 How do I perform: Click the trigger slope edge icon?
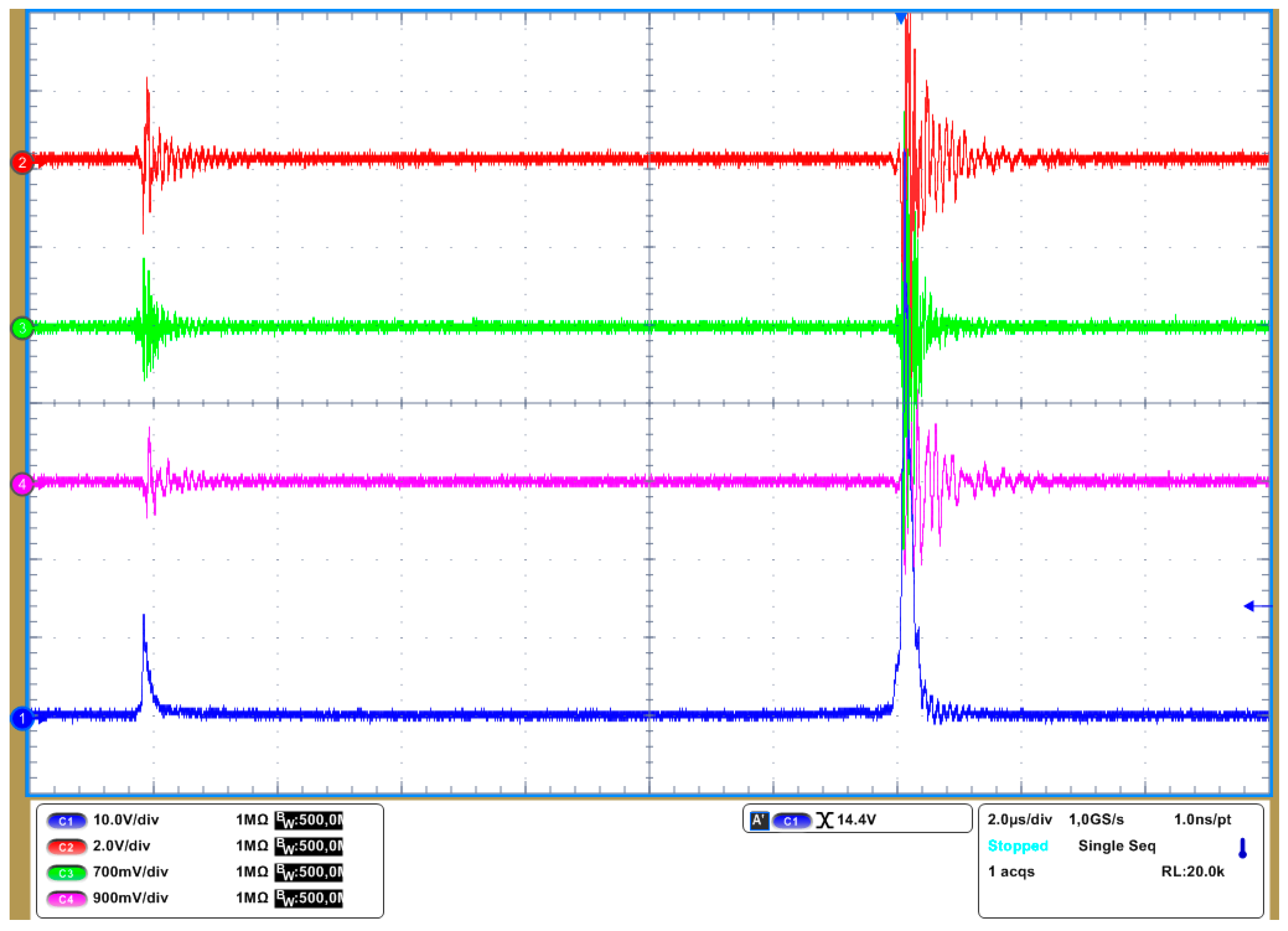825,820
